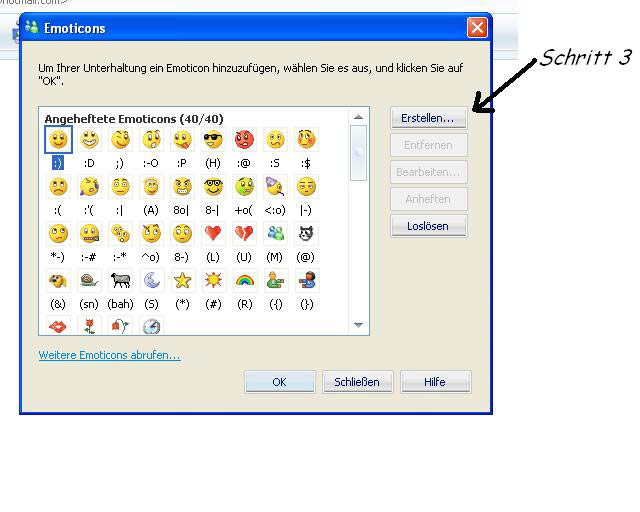Click the black sheep (bah) emoticon
Viewport: 640px width, 512px height.
pyautogui.click(x=120, y=280)
